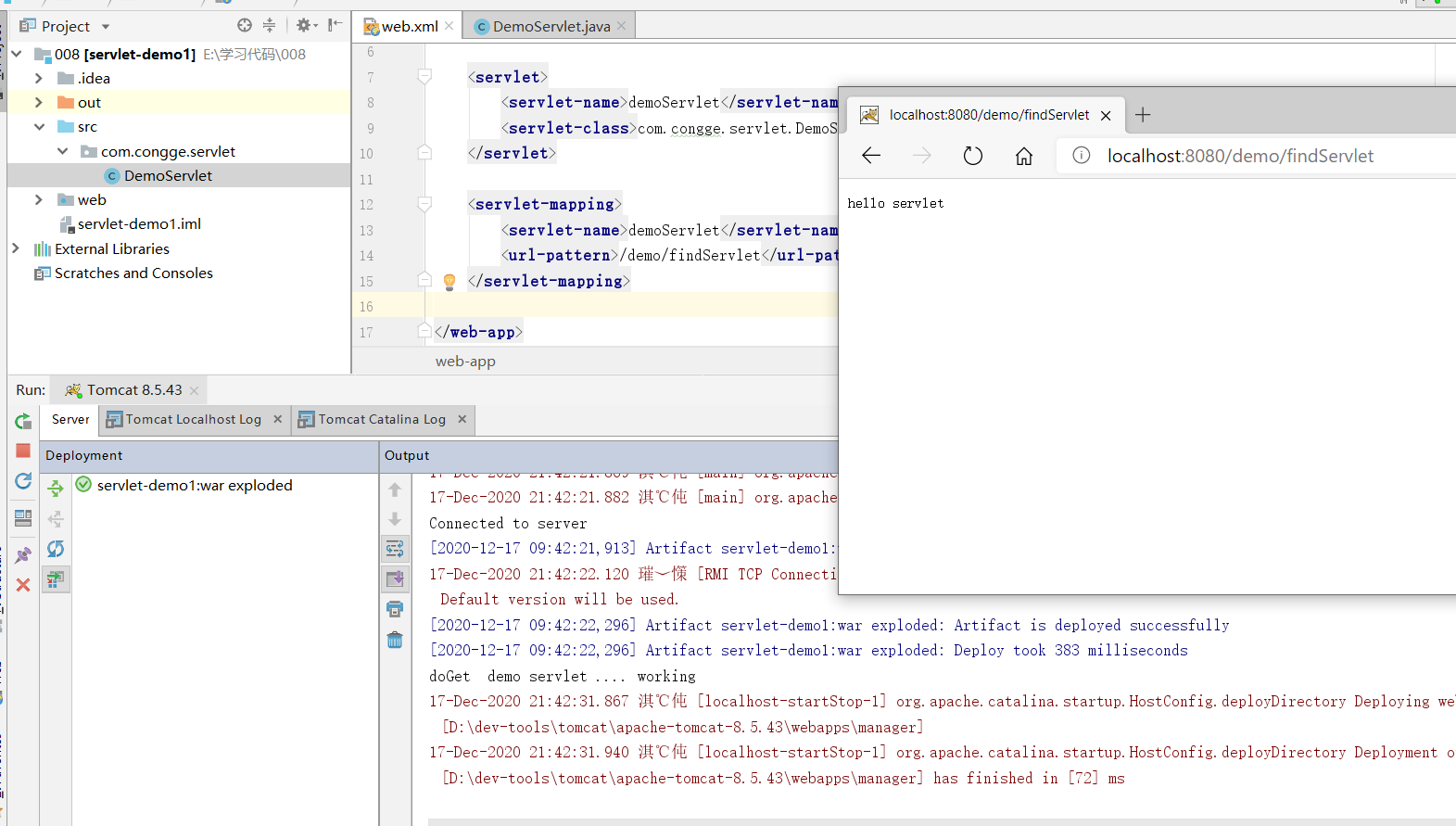Click the 'doGet demo servlet .... working' line
1456x826 pixels.
[563, 677]
